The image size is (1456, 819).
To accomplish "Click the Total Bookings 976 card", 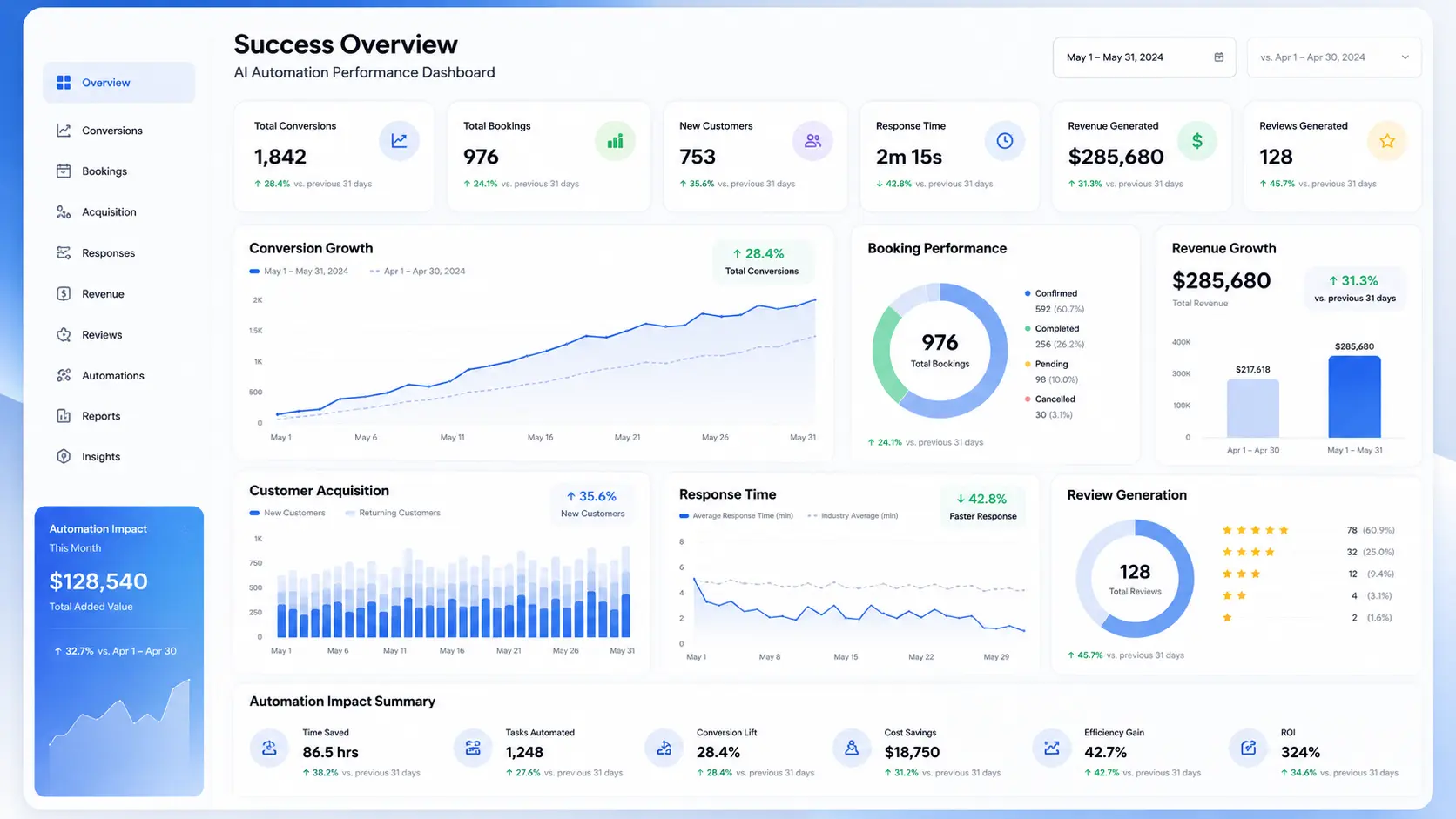I will pyautogui.click(x=549, y=156).
